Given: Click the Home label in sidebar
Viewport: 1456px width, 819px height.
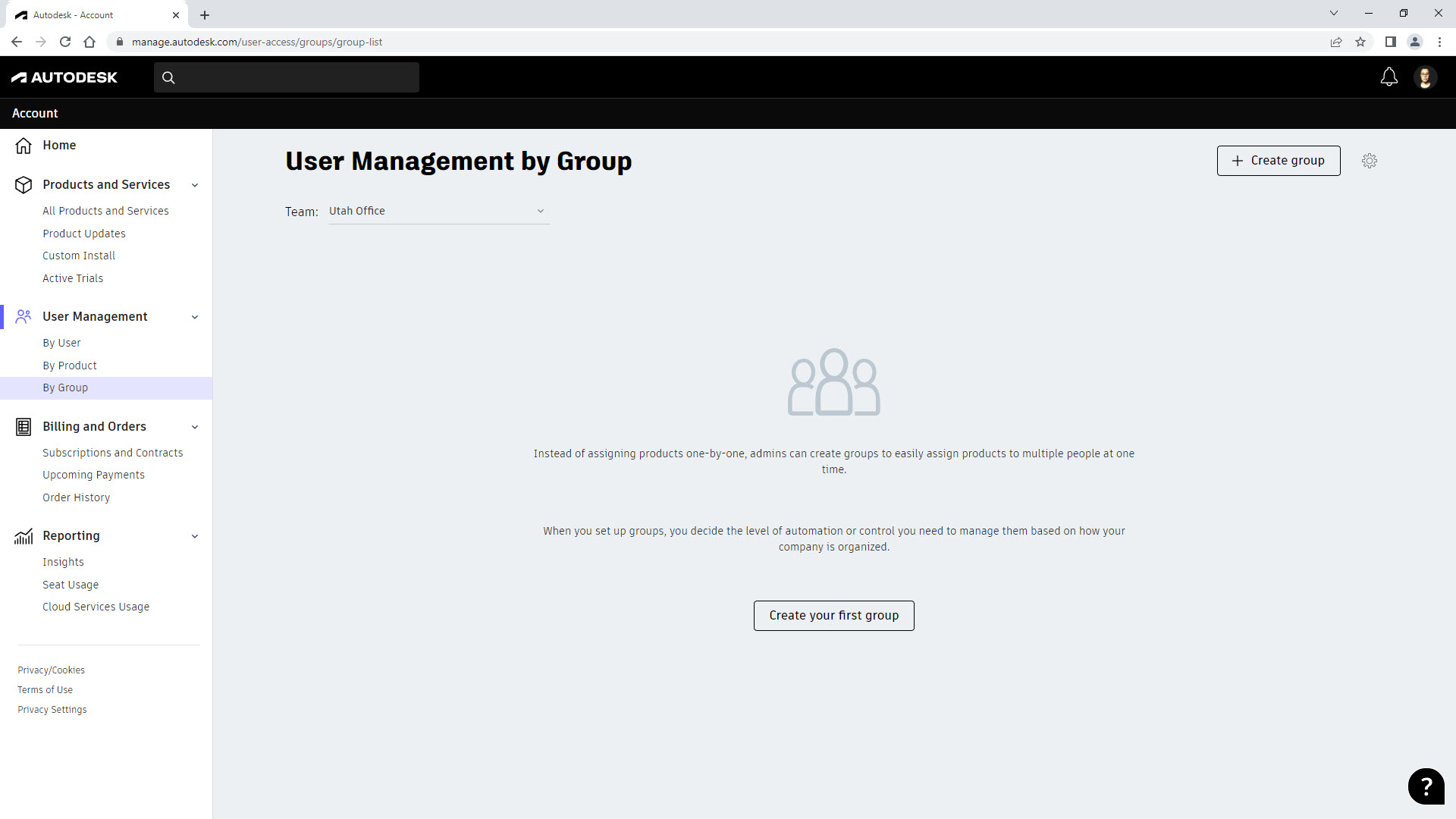Looking at the screenshot, I should click(59, 146).
